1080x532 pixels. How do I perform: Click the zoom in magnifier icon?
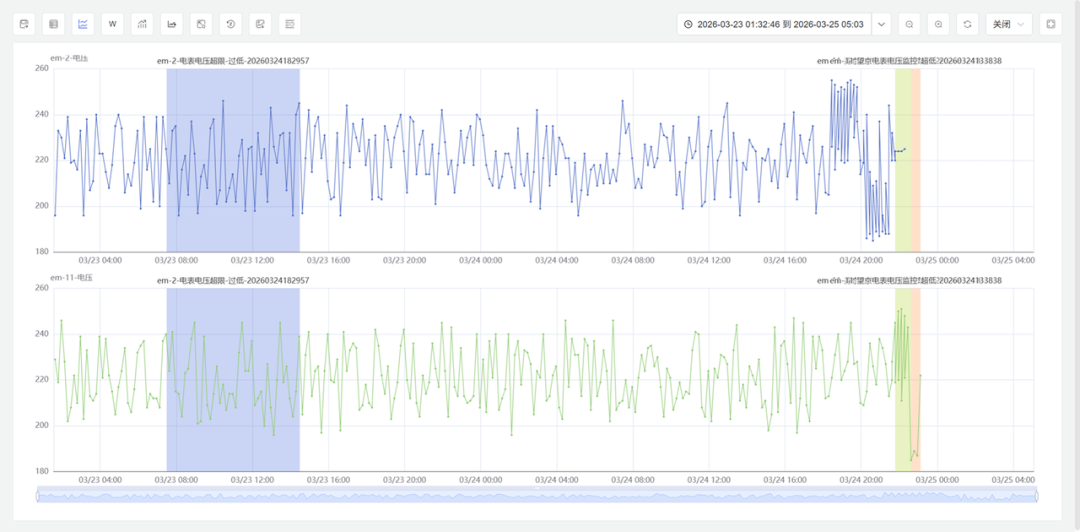[x=939, y=24]
